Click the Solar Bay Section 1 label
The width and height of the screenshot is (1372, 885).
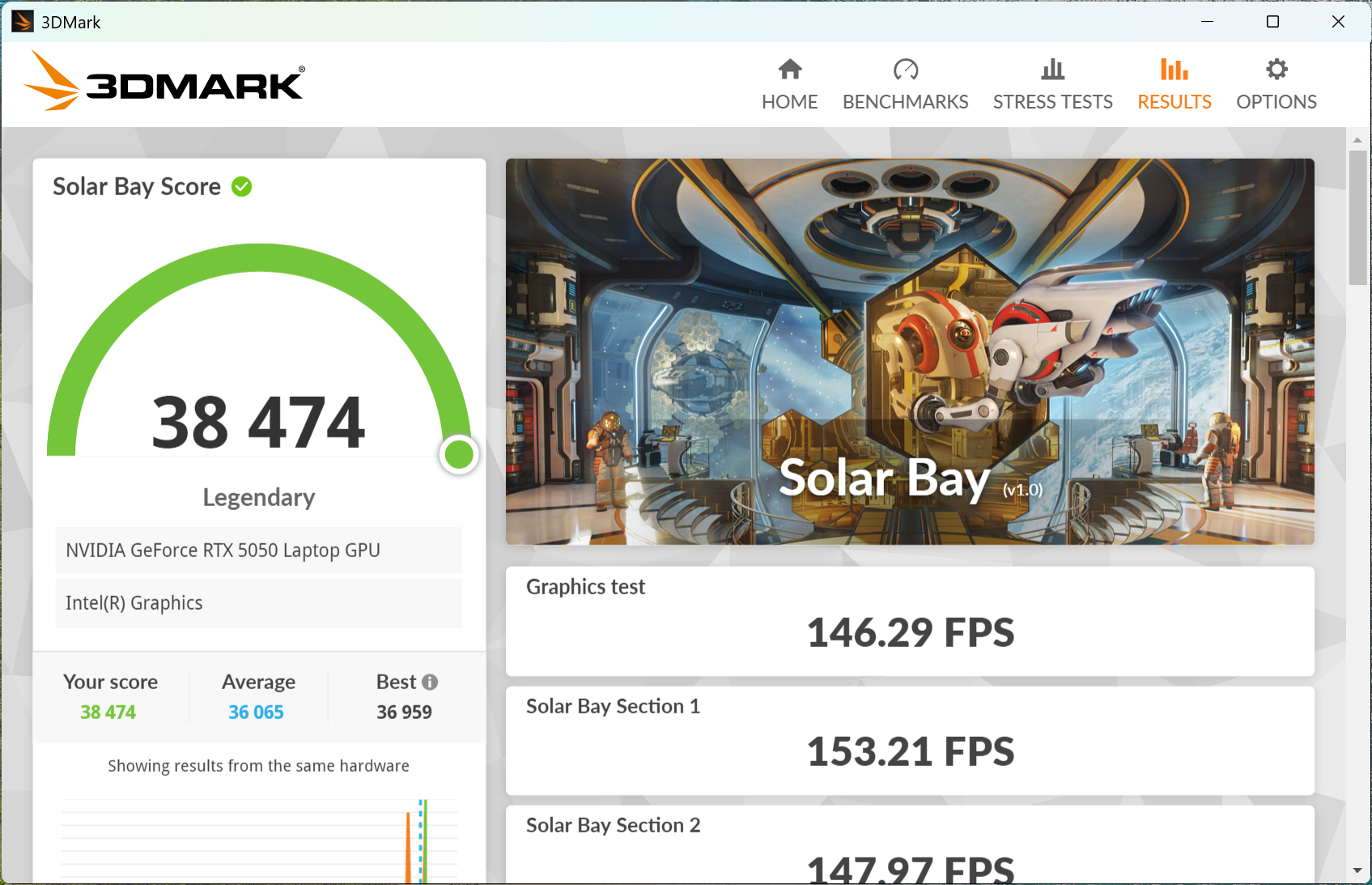point(613,706)
